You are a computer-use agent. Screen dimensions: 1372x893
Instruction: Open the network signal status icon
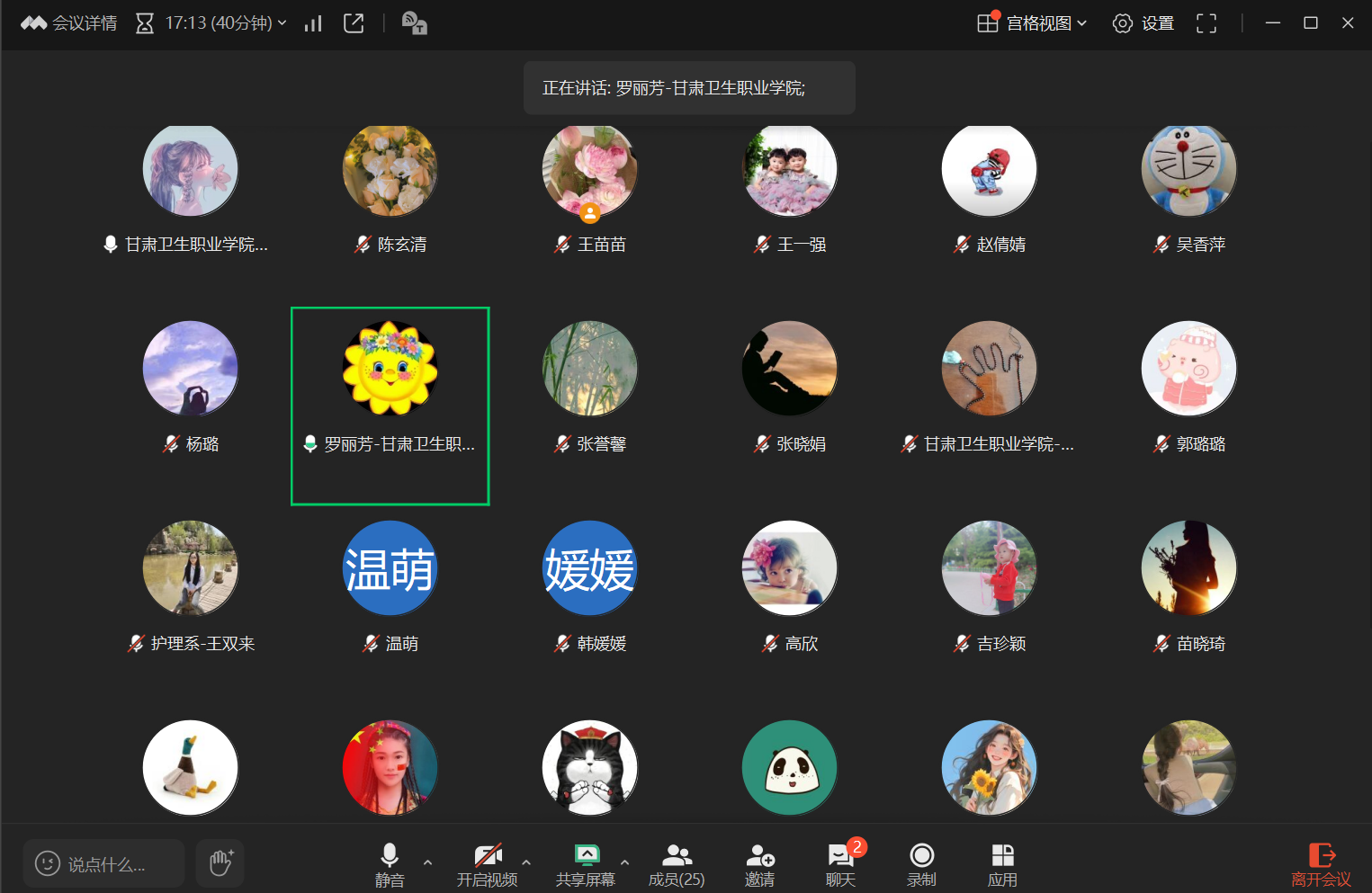coord(313,23)
